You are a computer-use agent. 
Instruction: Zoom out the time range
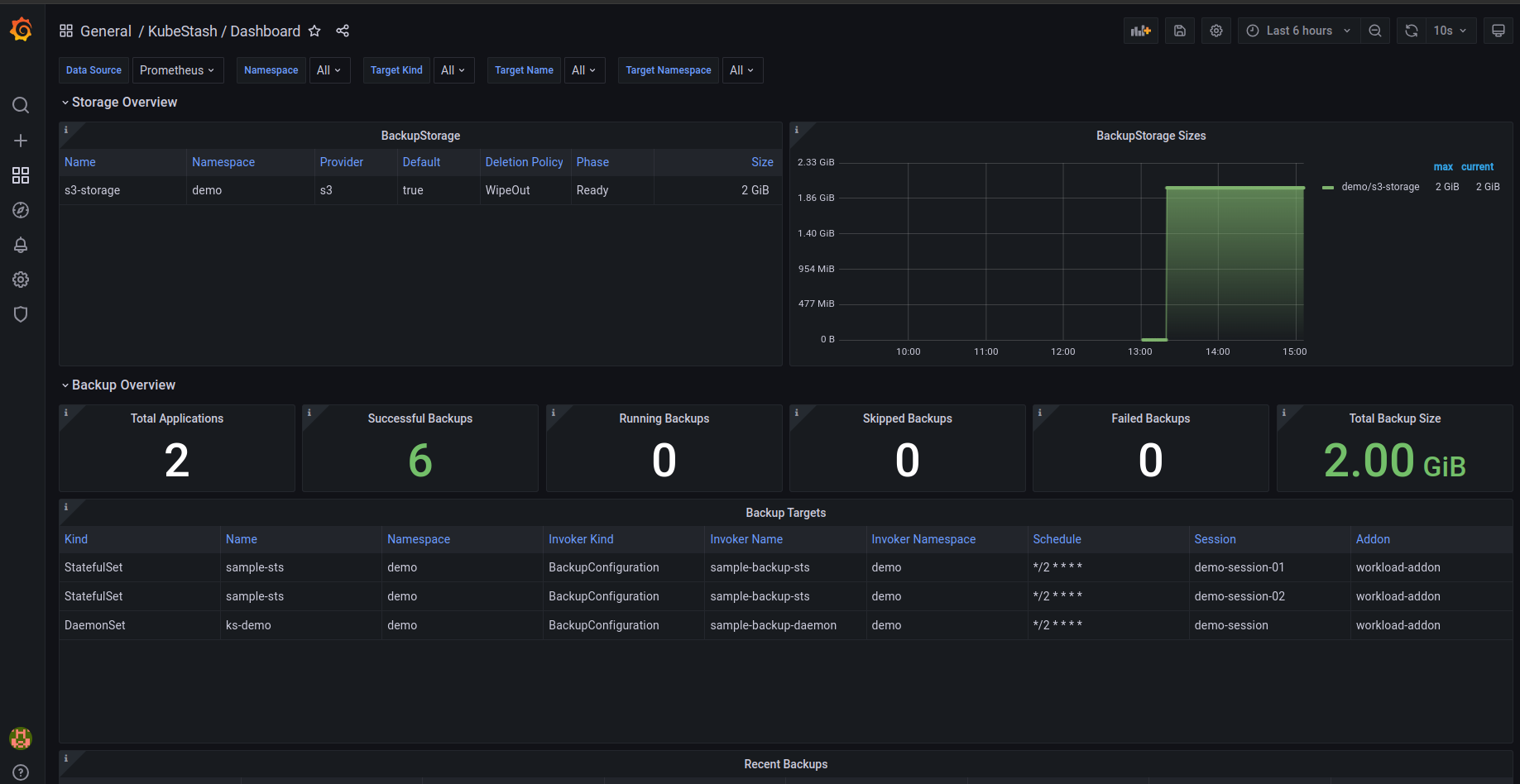point(1375,31)
